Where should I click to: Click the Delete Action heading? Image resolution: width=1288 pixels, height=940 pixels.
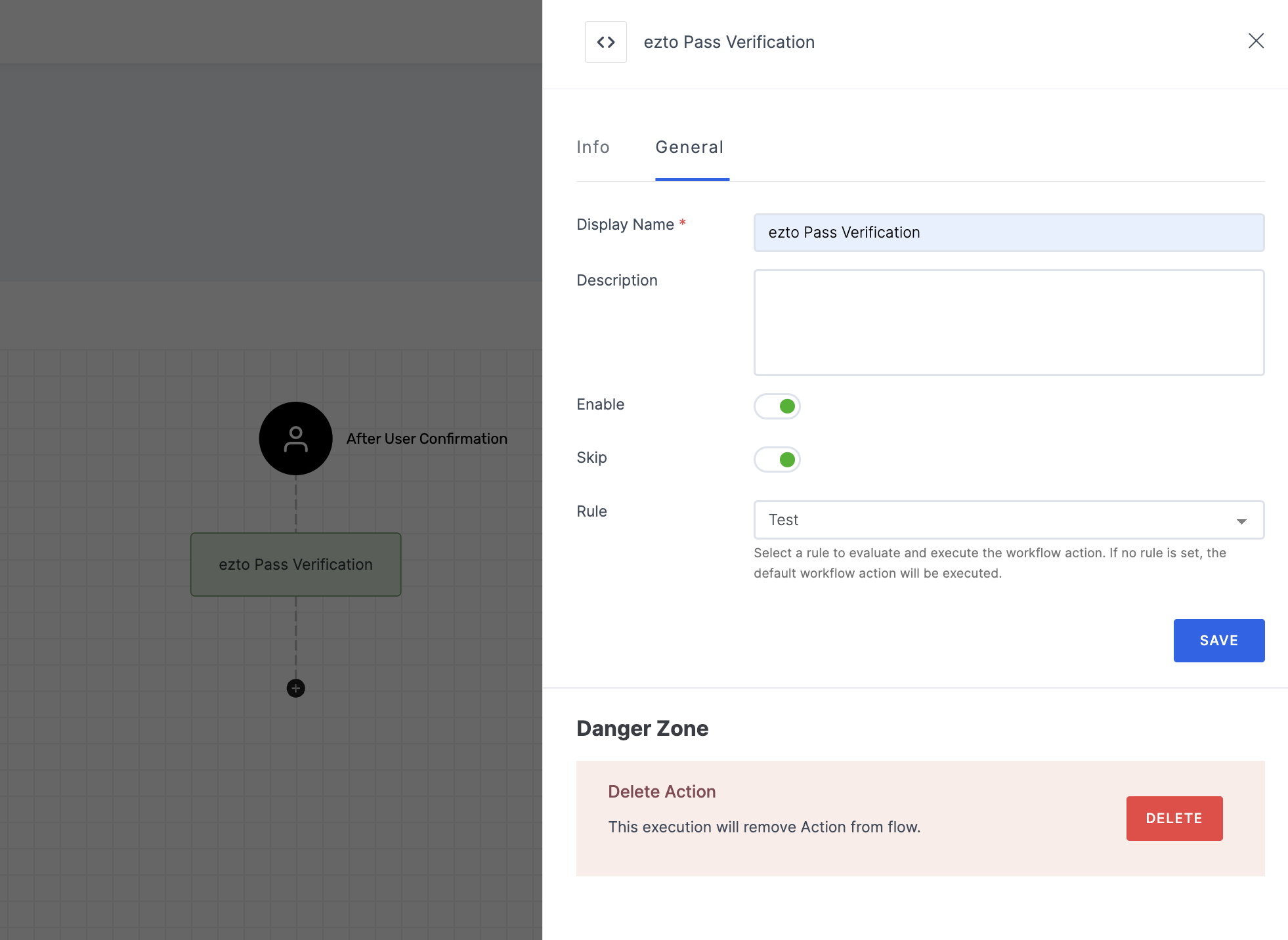pos(662,792)
